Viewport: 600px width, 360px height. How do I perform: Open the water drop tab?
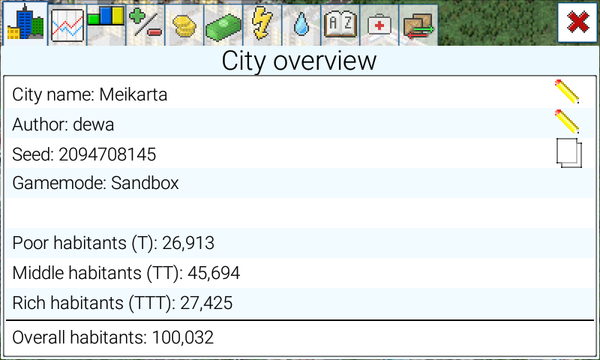coord(302,25)
